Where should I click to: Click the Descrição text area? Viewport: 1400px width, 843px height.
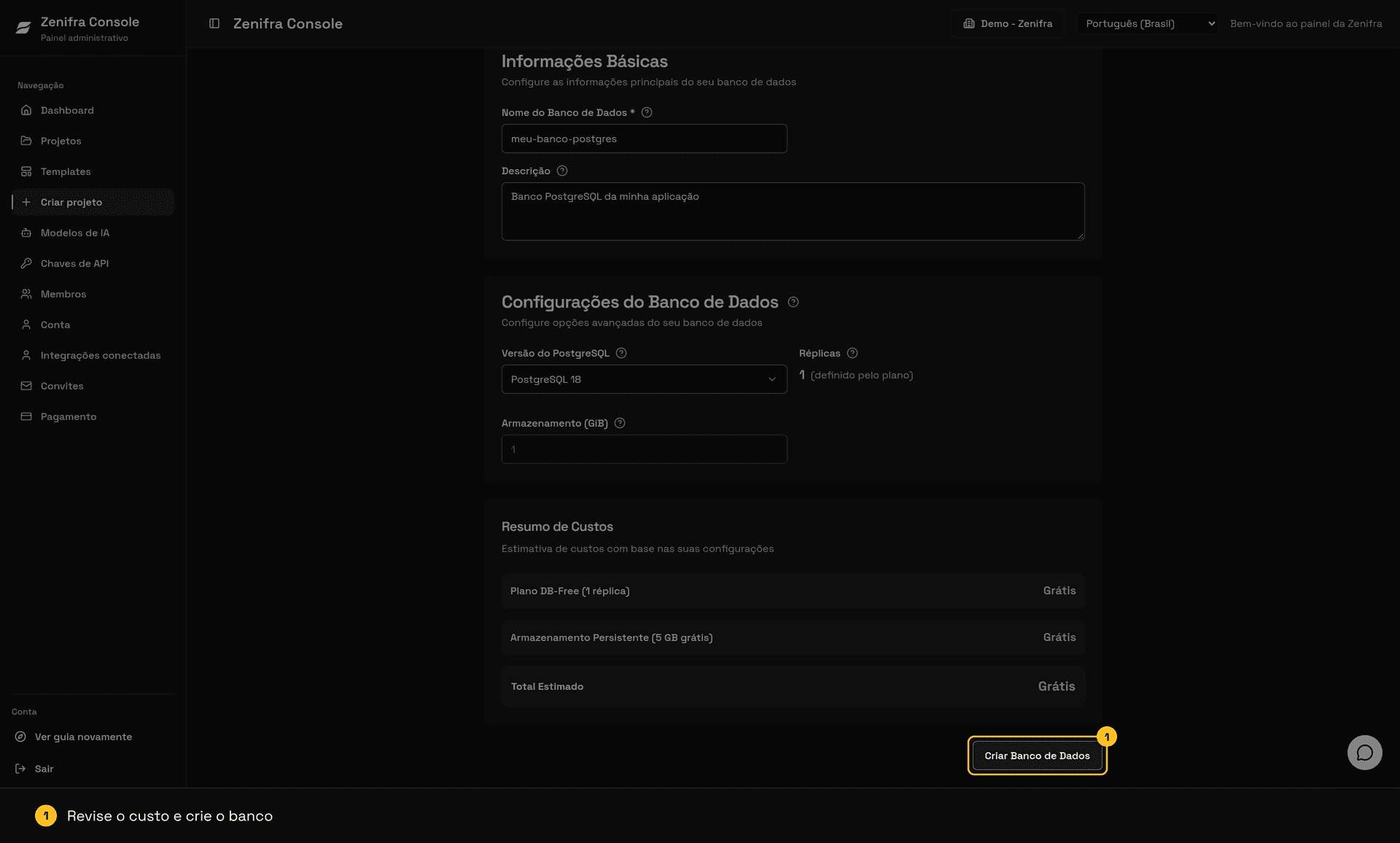(x=793, y=211)
